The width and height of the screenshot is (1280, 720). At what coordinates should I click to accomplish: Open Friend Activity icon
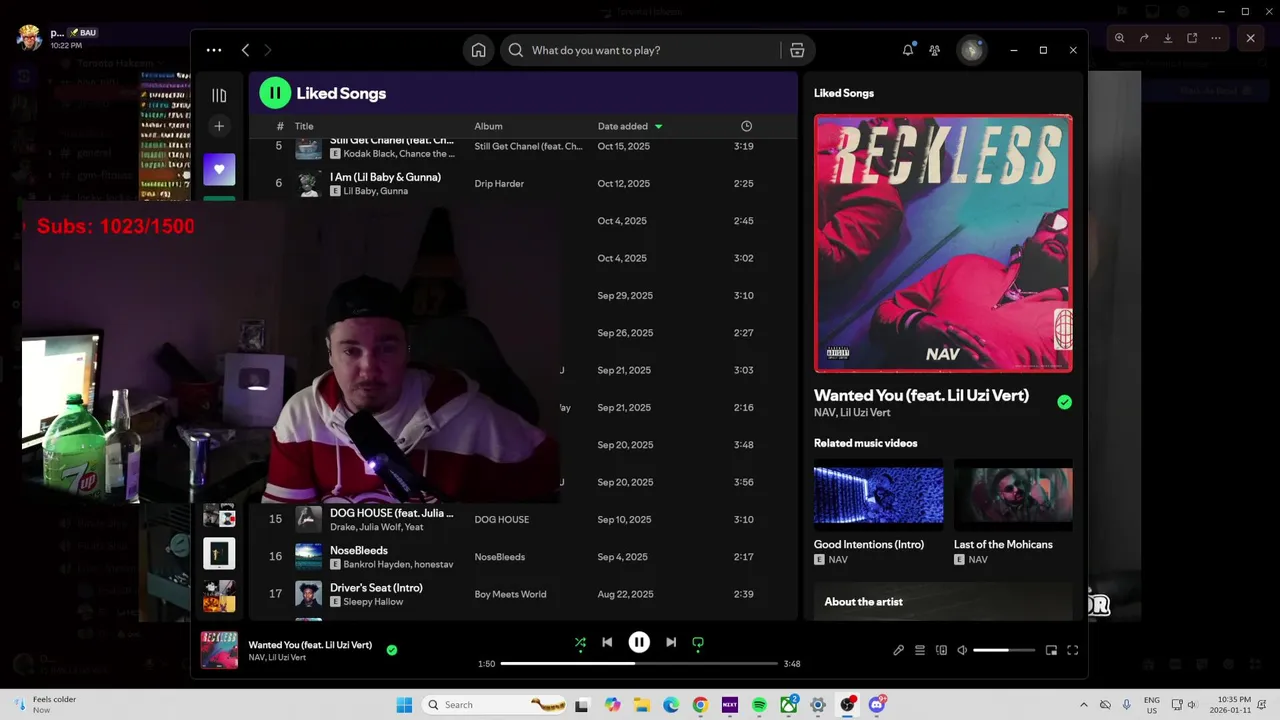pos(934,50)
